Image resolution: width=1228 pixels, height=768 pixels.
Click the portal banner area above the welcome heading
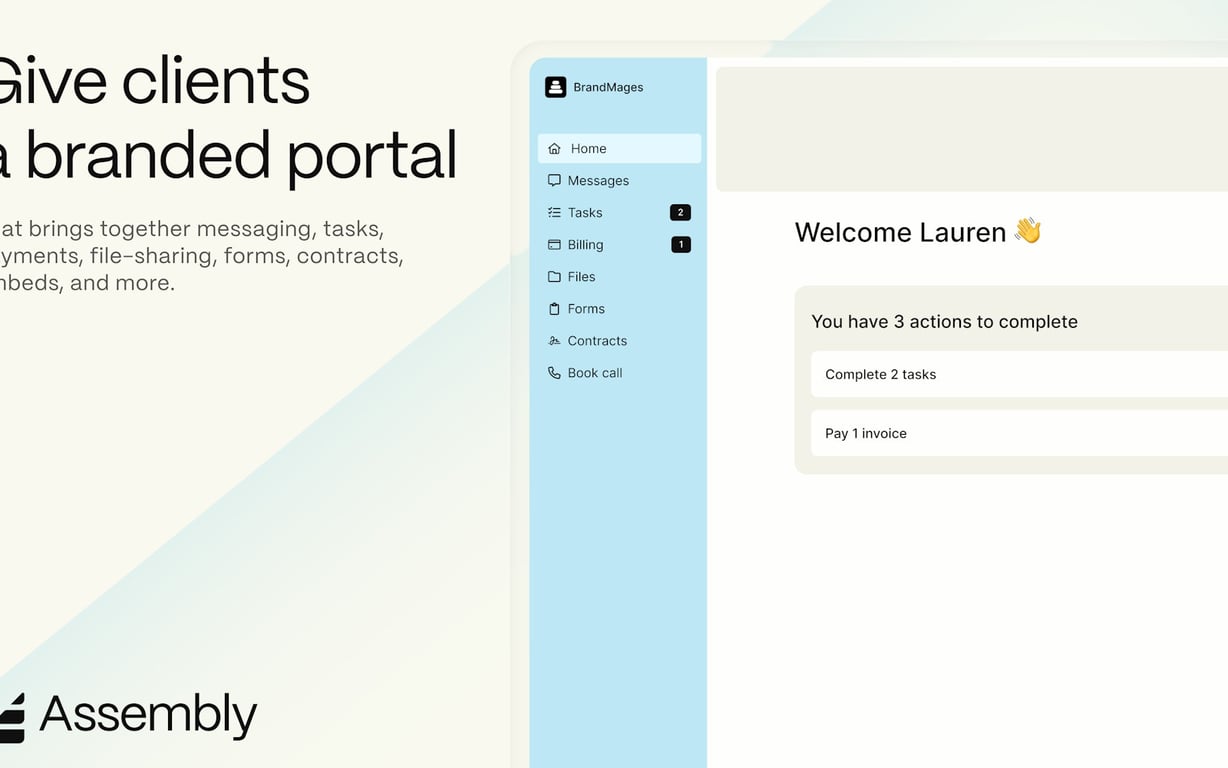tap(972, 129)
